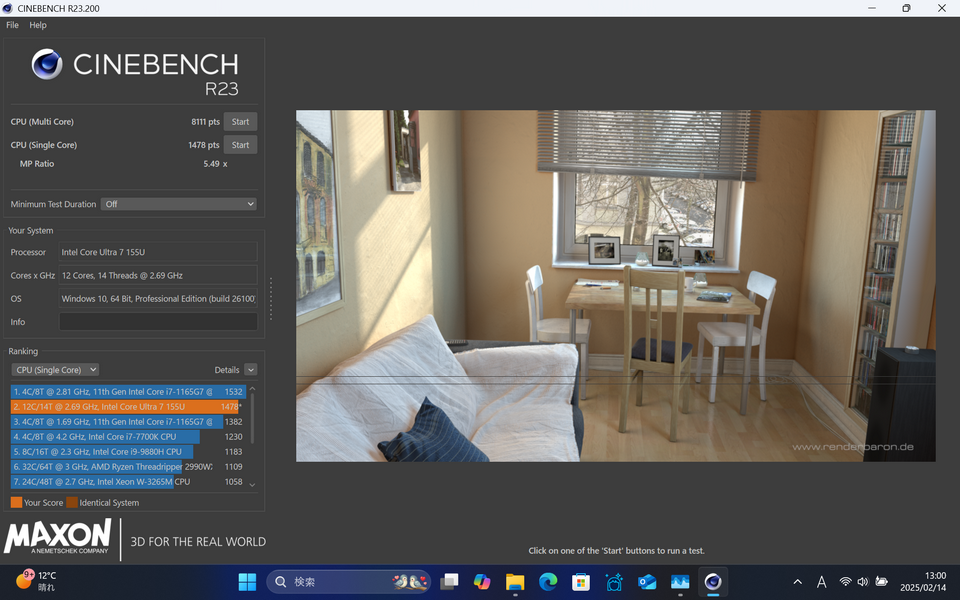The height and width of the screenshot is (600, 960).
Task: Show hidden tray icons chevron
Action: [x=797, y=582]
